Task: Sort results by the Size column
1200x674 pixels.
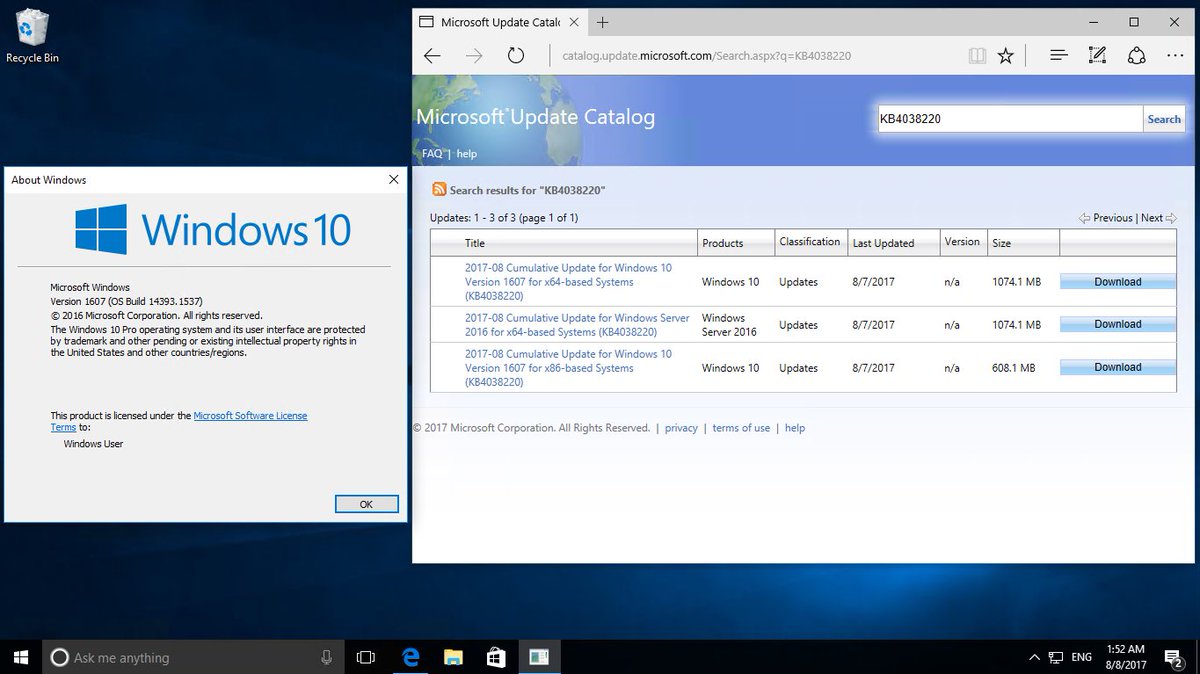Action: click(x=1000, y=242)
